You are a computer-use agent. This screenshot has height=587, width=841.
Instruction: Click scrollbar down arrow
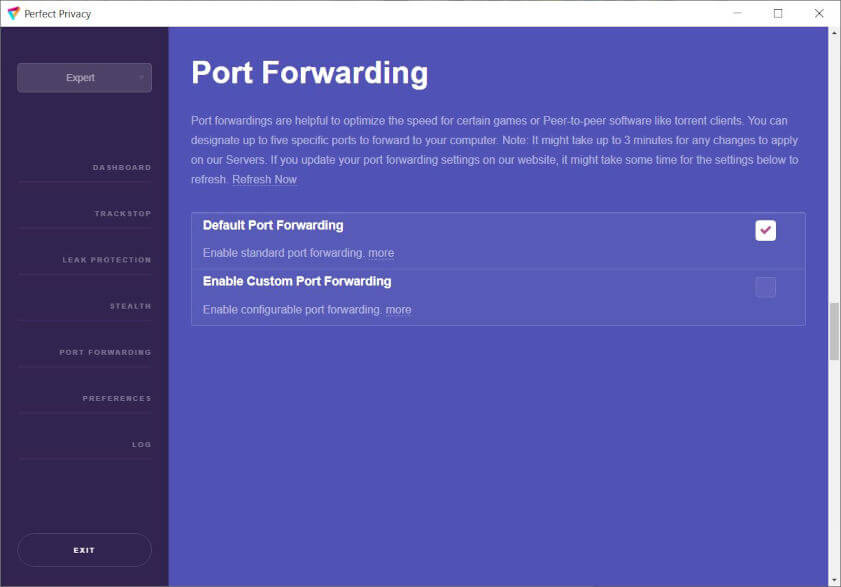tap(834, 580)
